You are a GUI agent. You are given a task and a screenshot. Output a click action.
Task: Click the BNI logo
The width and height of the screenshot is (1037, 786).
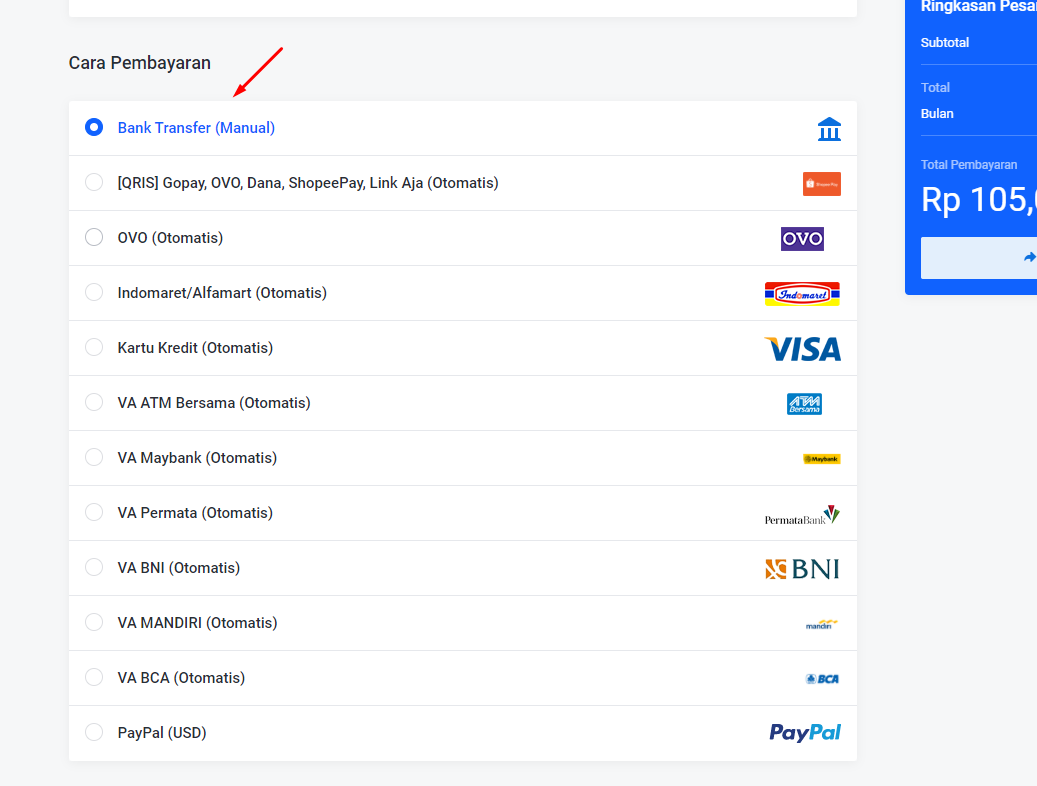click(x=802, y=569)
